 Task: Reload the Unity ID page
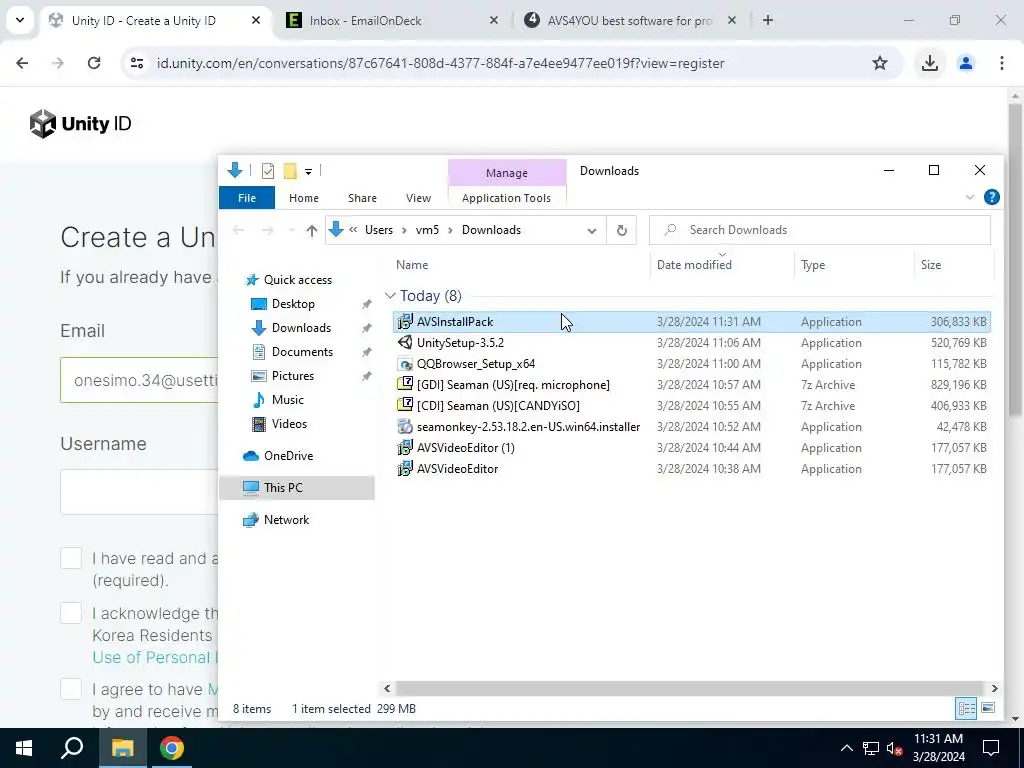(x=94, y=63)
